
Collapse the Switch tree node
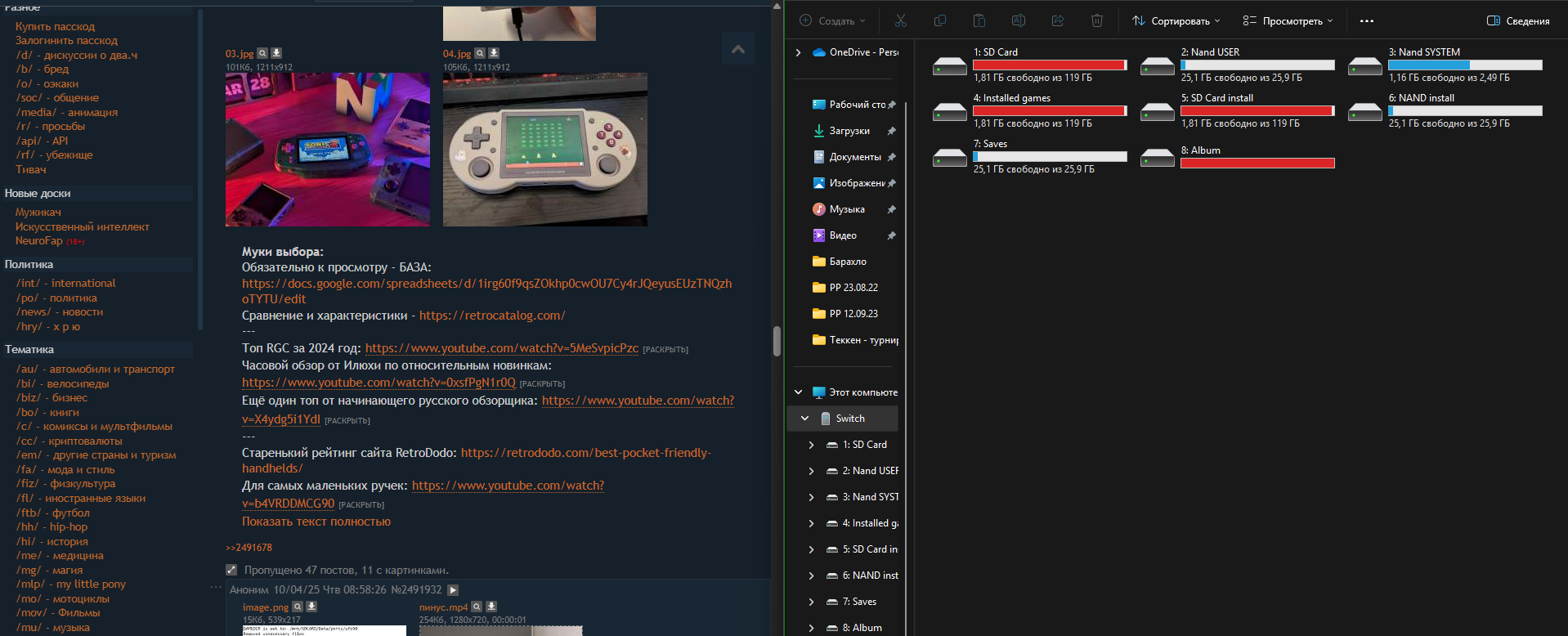[x=805, y=419]
